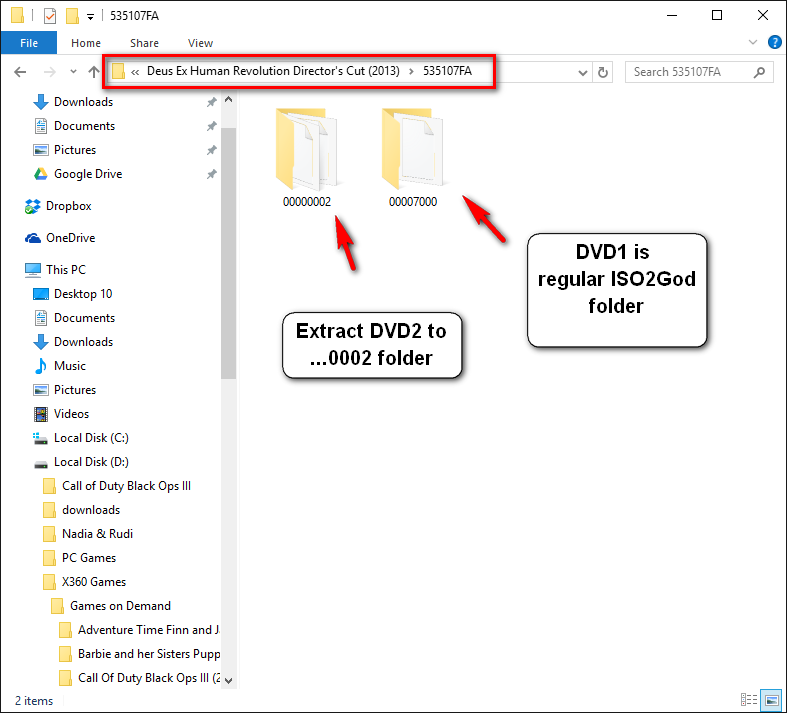Select Local Disk (D:)
This screenshot has height=713, width=787.
coord(91,462)
